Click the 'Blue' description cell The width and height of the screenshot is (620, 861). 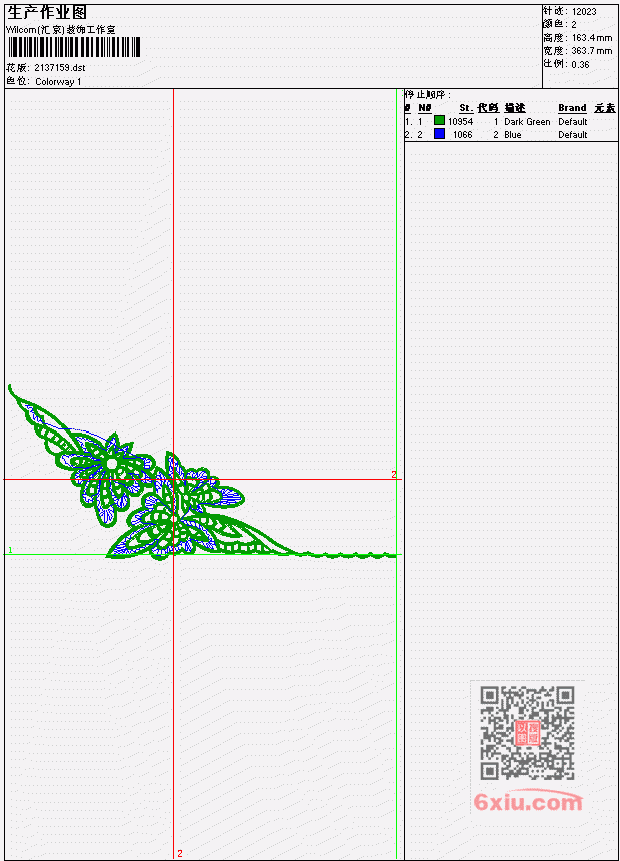click(513, 135)
